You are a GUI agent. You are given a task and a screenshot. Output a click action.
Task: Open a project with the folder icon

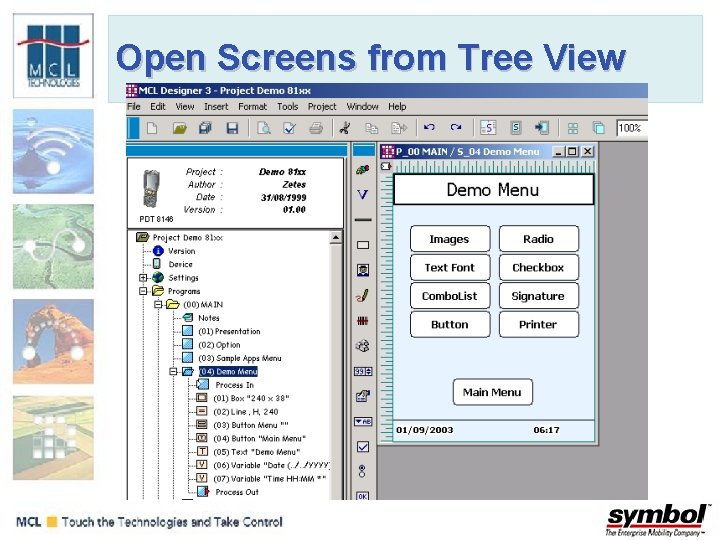(x=180, y=128)
